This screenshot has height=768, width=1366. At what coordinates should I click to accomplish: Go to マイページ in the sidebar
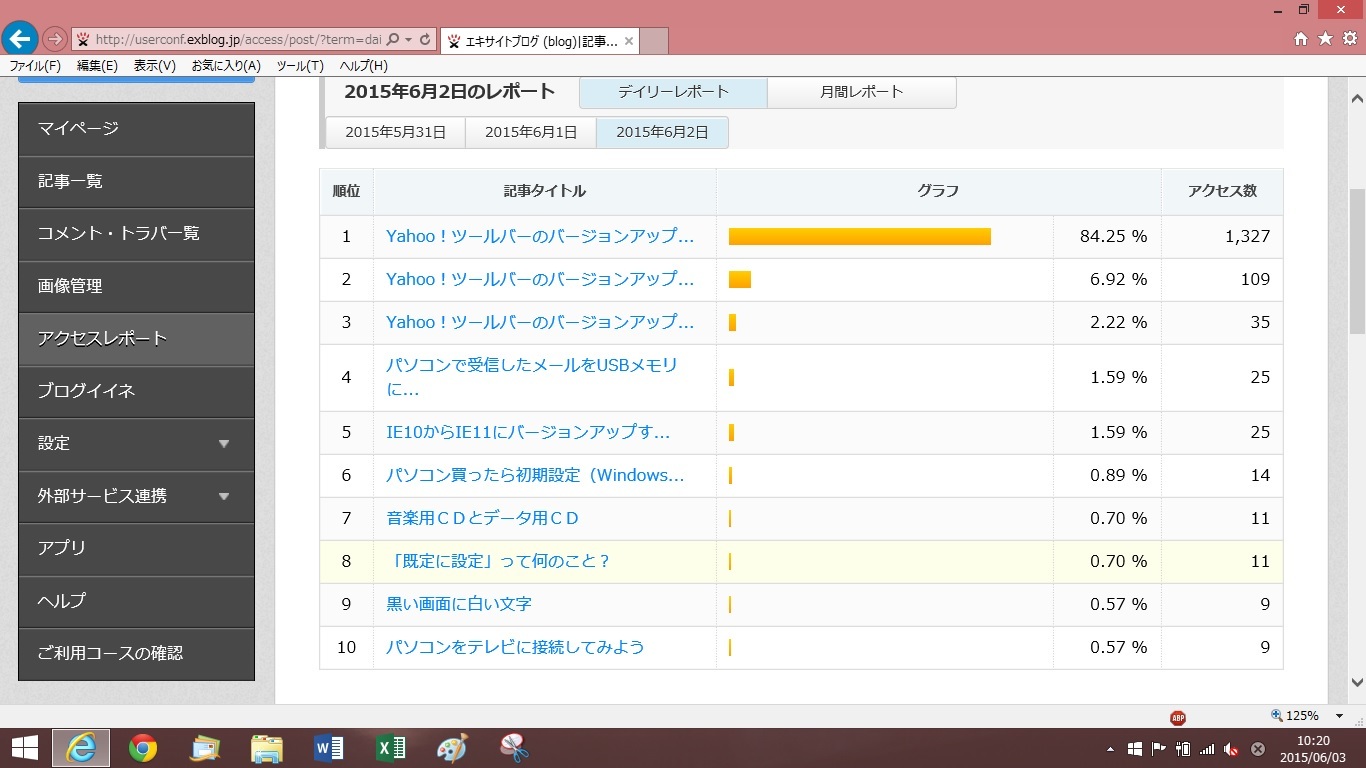[136, 129]
